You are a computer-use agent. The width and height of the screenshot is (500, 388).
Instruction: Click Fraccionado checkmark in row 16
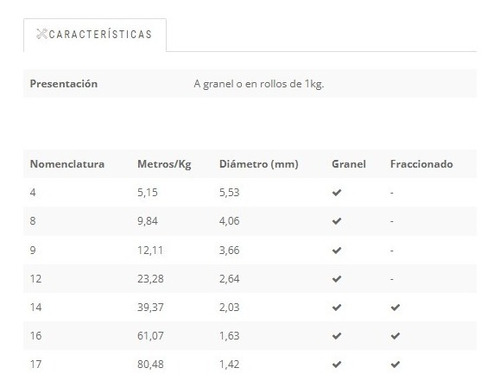395,336
